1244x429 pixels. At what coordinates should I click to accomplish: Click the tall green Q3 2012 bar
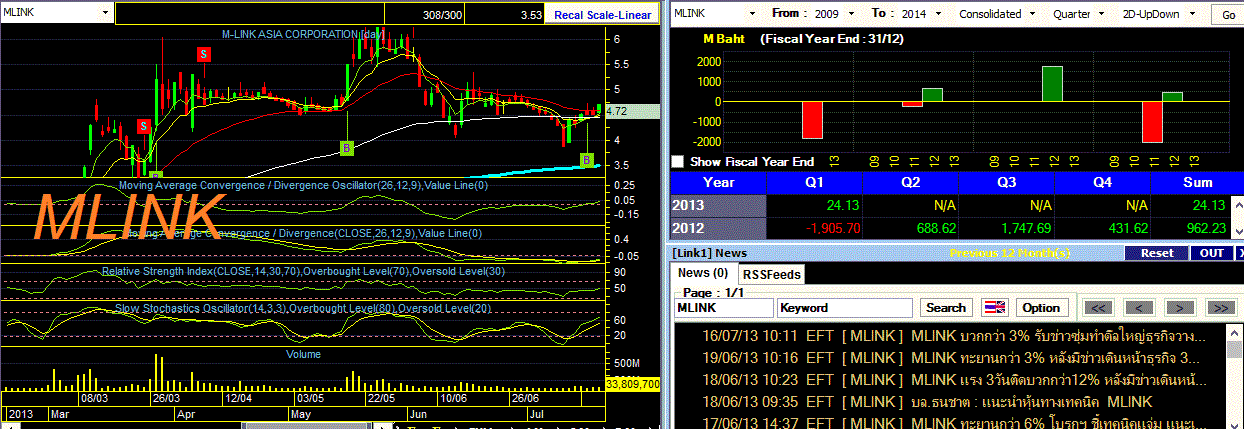click(x=1052, y=84)
